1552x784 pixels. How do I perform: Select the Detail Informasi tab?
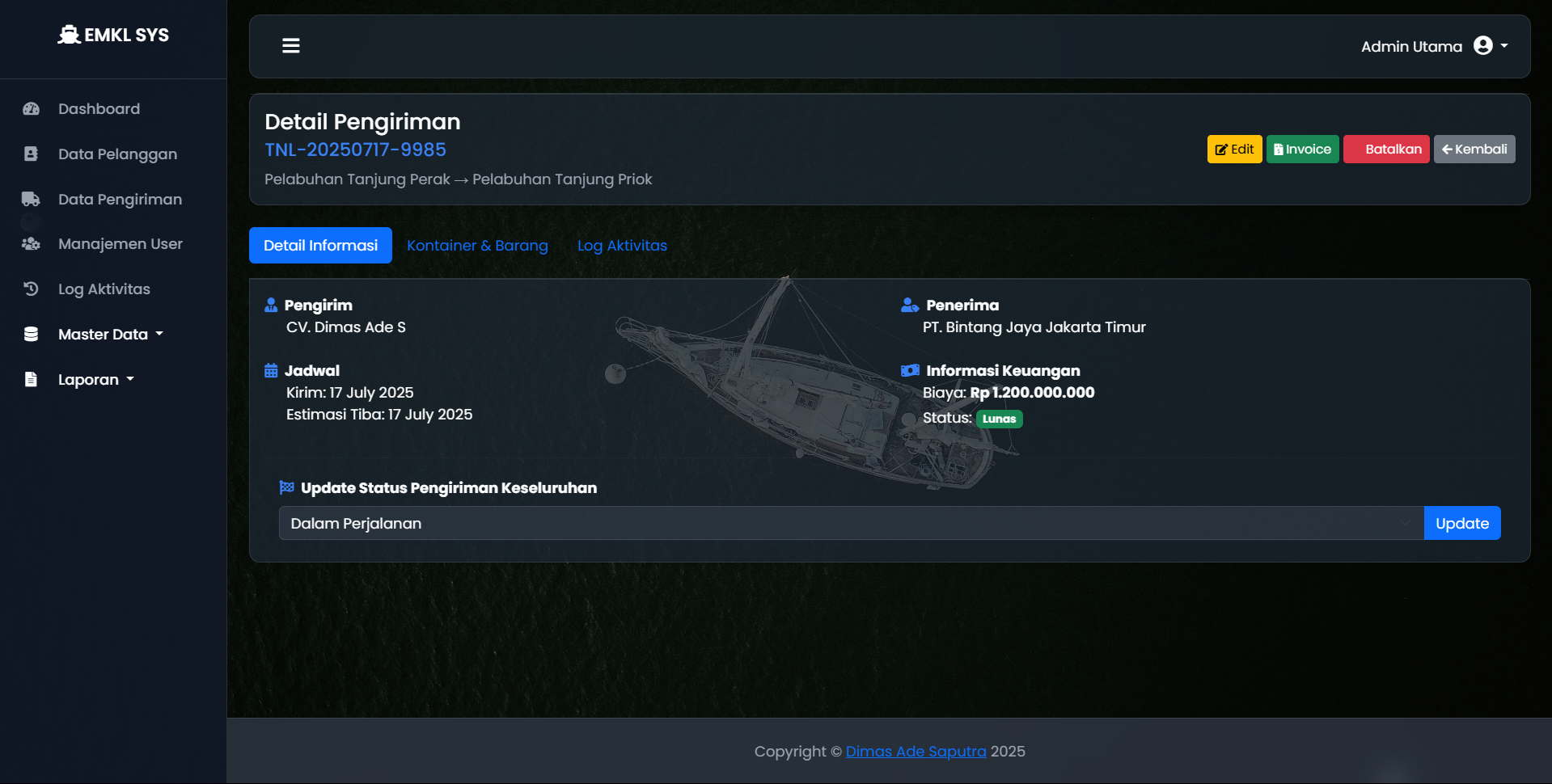pyautogui.click(x=320, y=246)
